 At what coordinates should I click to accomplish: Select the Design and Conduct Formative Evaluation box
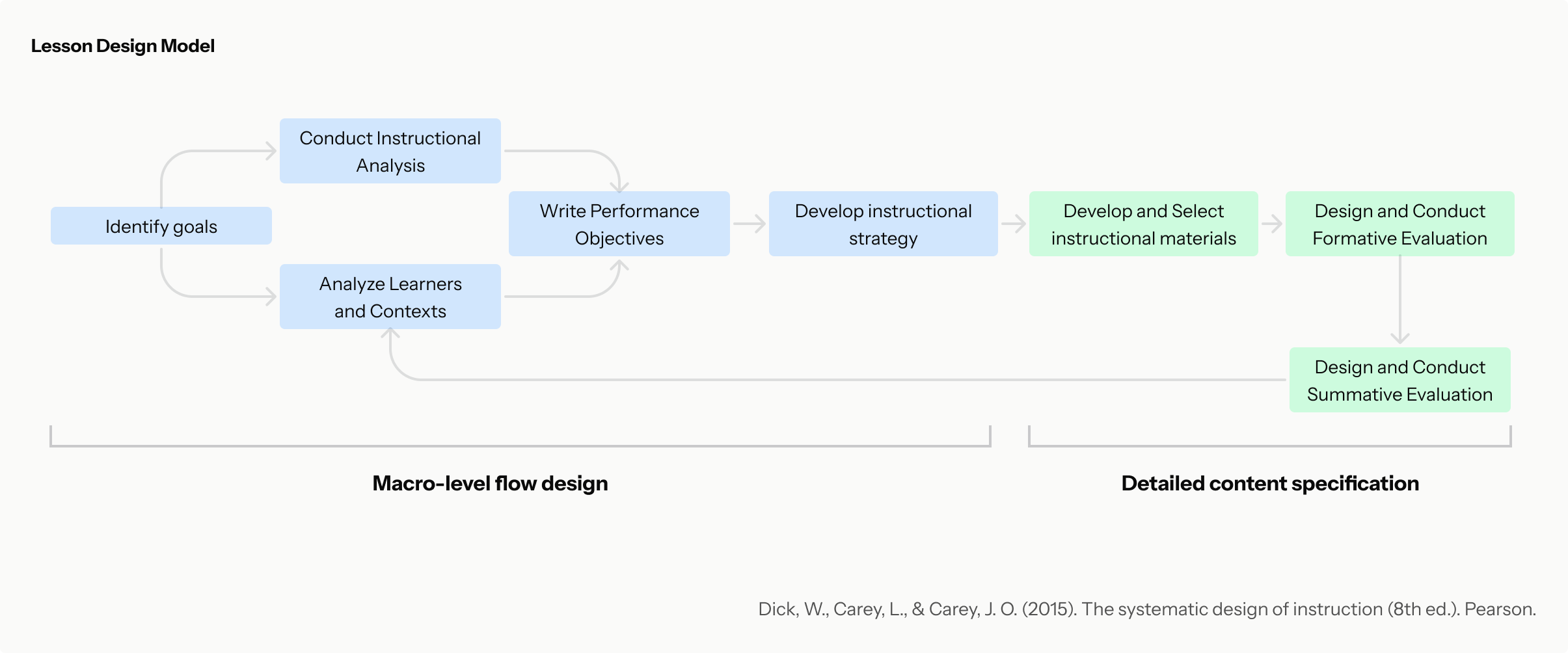point(1399,224)
